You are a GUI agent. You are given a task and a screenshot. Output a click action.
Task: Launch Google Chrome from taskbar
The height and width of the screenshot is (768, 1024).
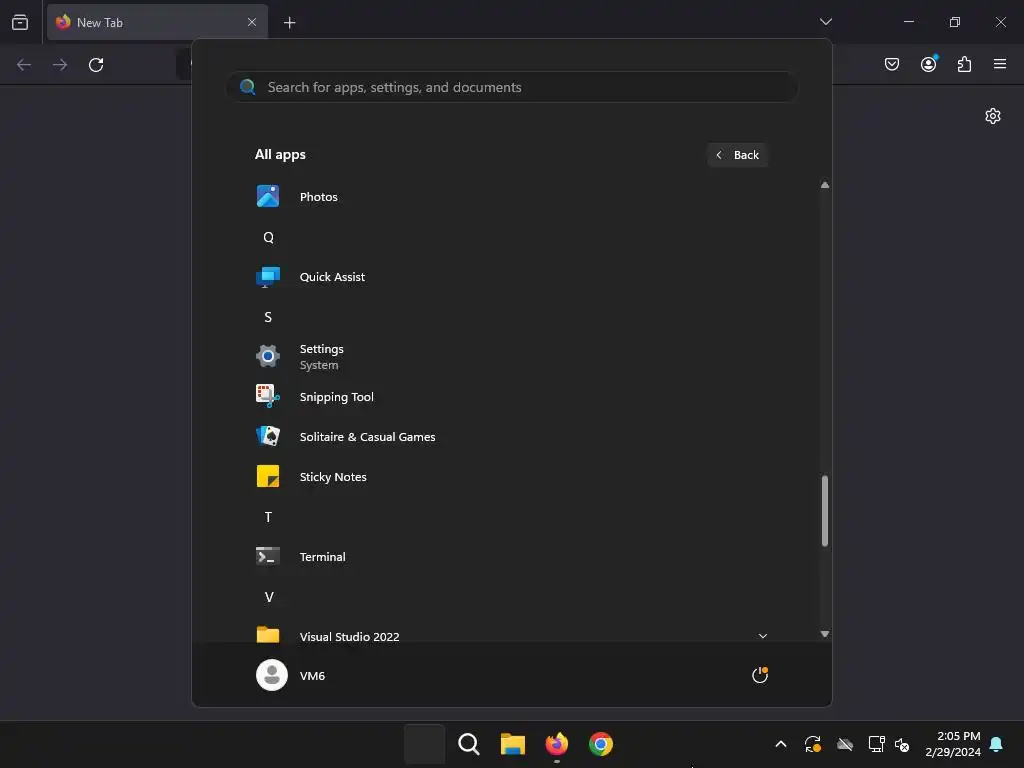point(601,744)
